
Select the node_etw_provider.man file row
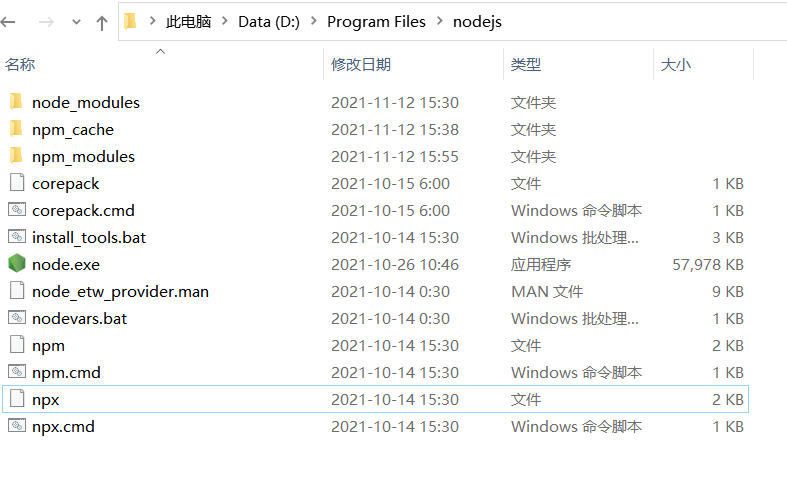click(x=375, y=291)
